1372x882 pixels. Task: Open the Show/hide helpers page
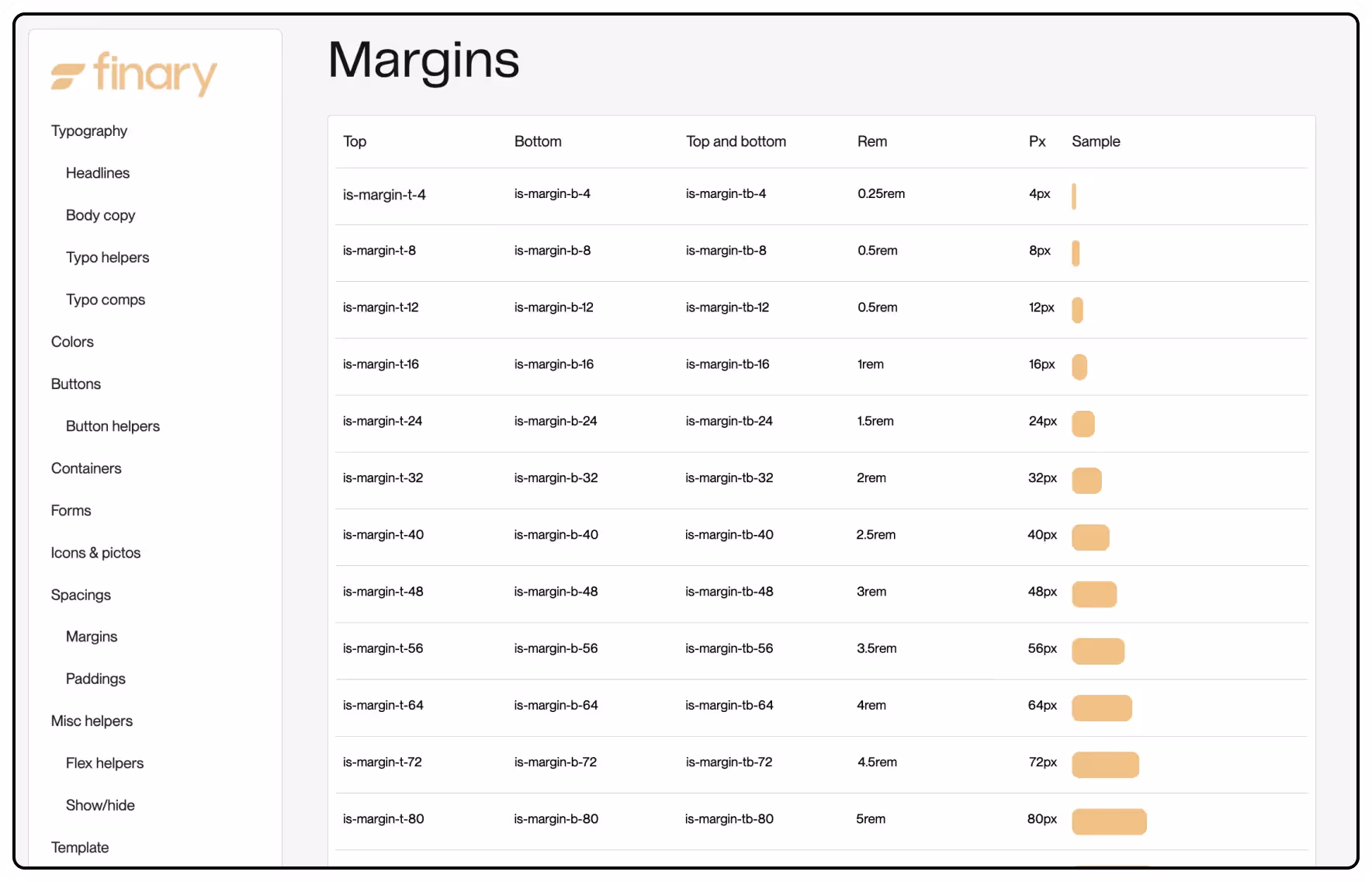100,805
